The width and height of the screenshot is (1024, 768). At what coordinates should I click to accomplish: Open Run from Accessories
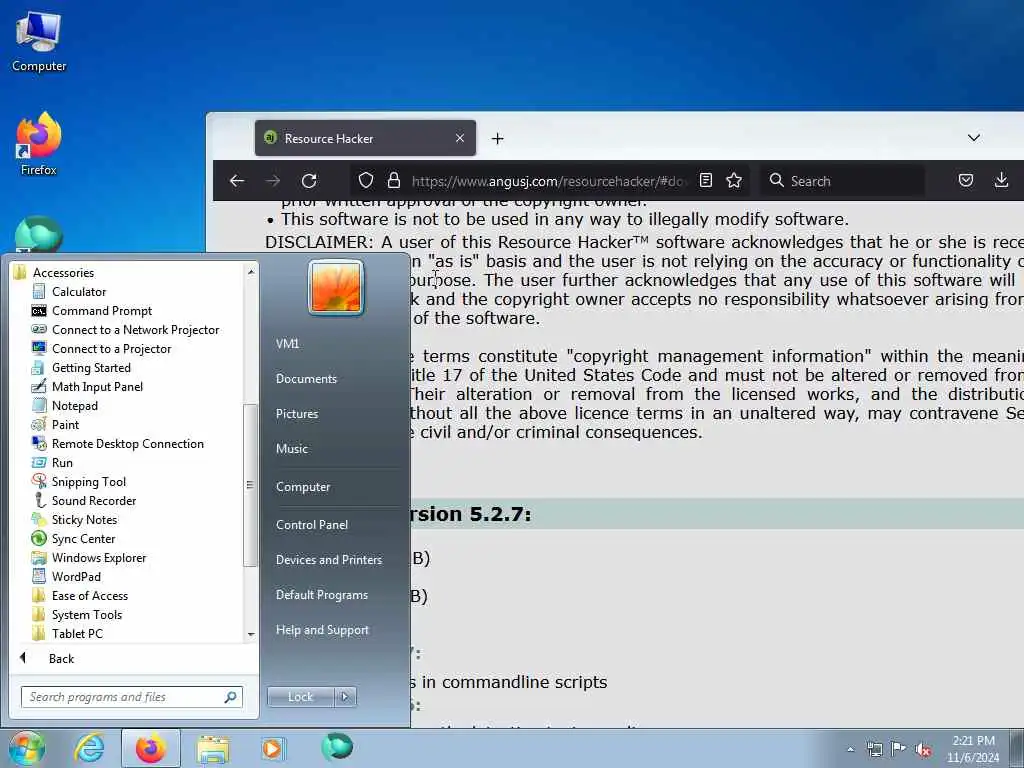tap(62, 463)
